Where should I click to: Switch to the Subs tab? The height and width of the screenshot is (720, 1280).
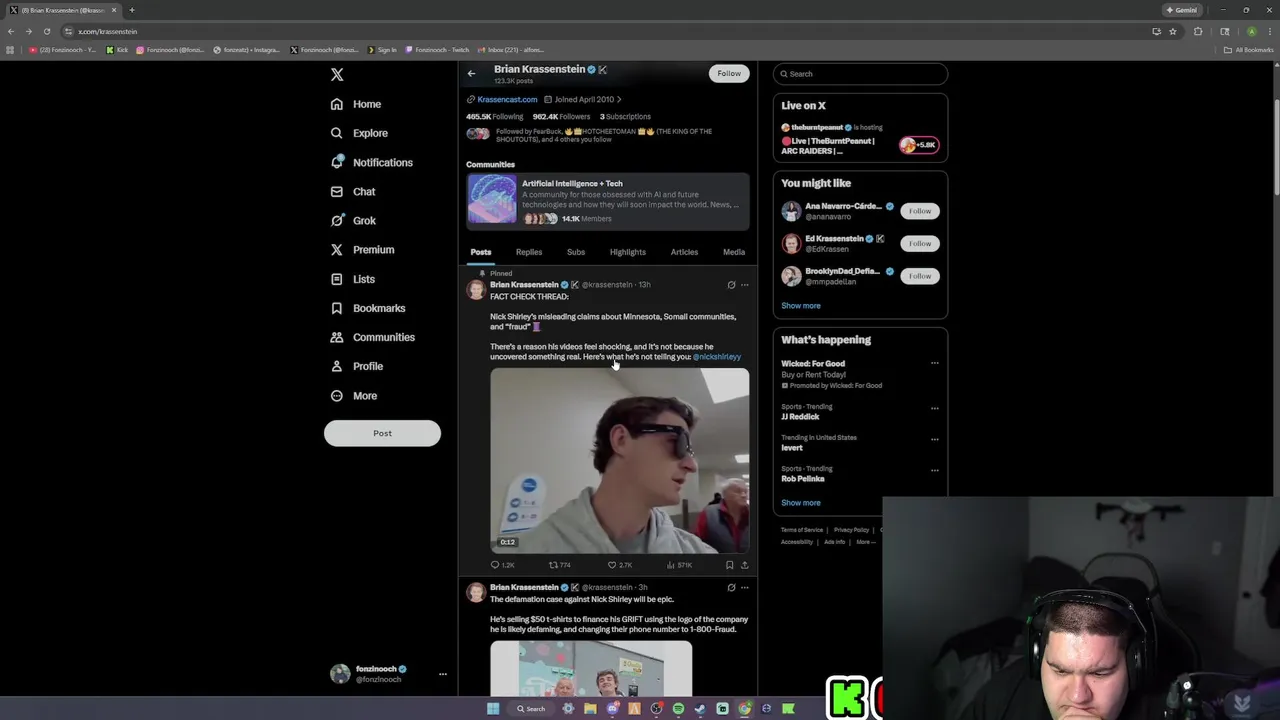click(576, 252)
